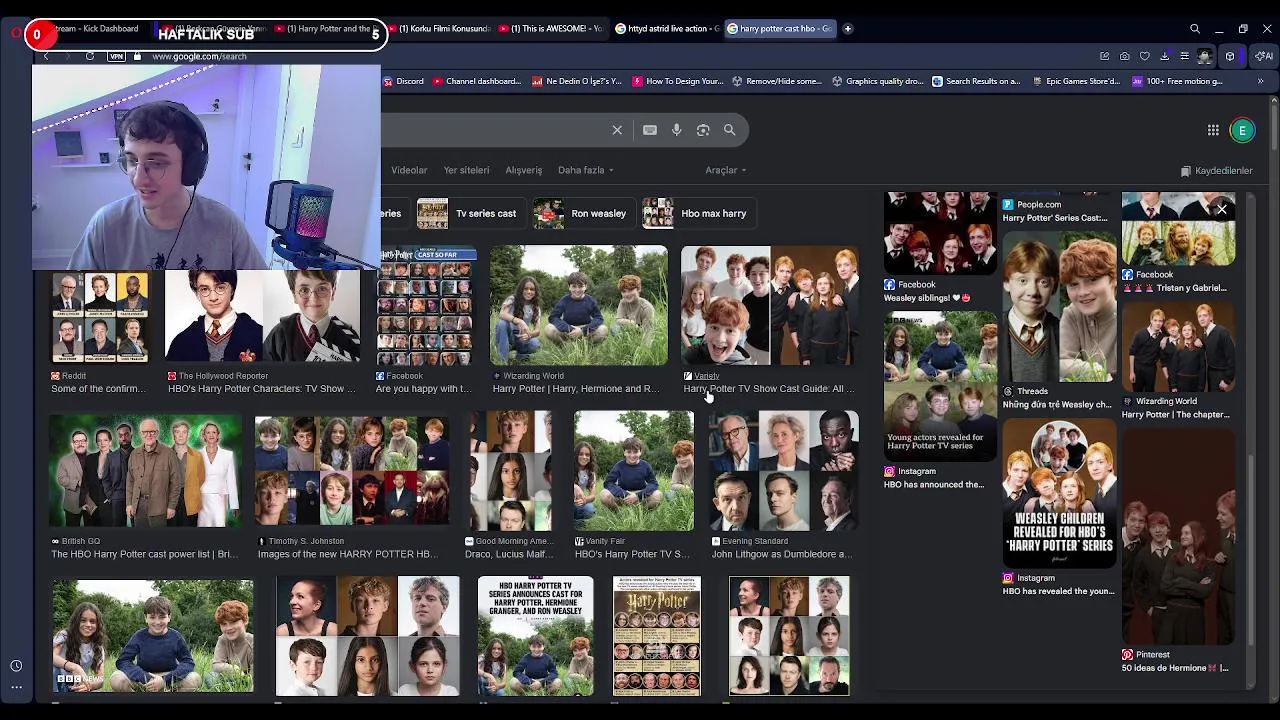
Task: Open the Facebook Are you happy with image
Action: tap(426, 305)
